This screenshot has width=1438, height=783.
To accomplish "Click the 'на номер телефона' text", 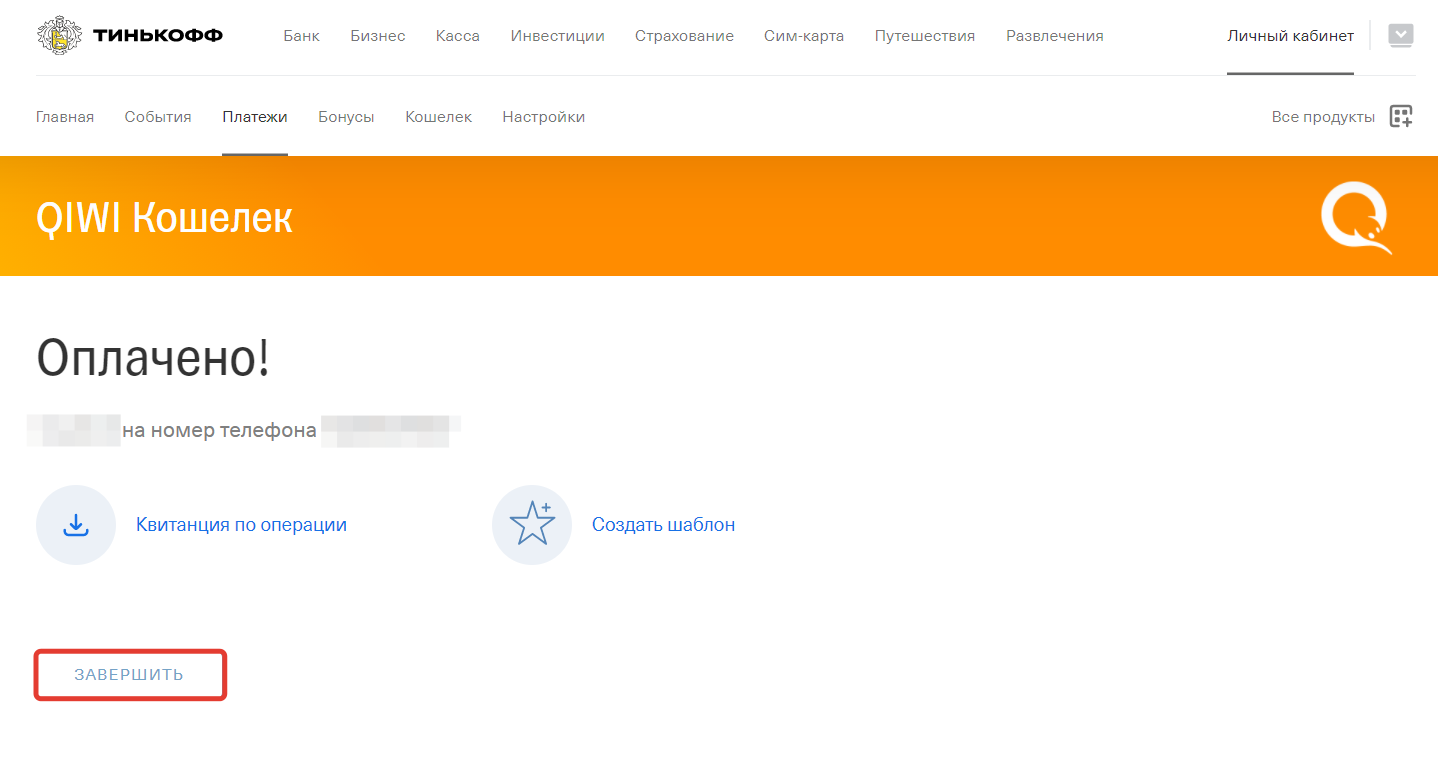I will click(x=219, y=431).
